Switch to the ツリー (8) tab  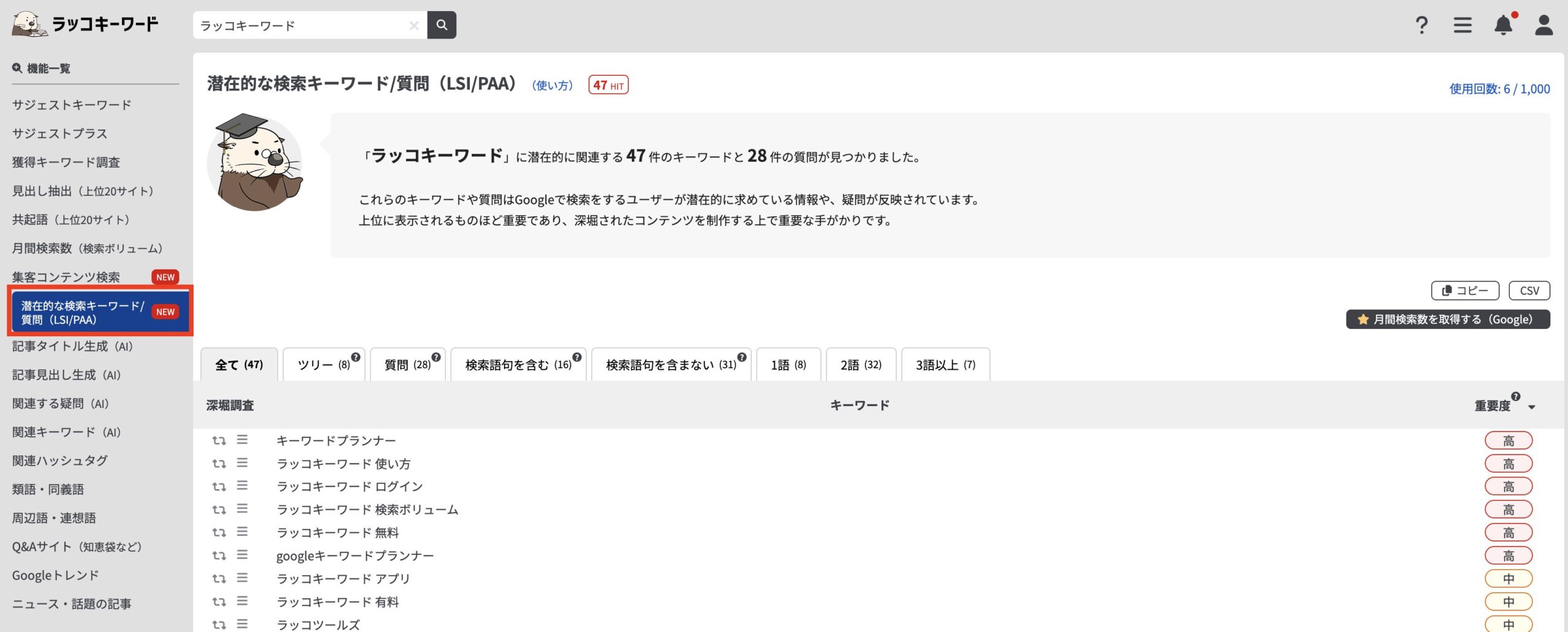(324, 364)
